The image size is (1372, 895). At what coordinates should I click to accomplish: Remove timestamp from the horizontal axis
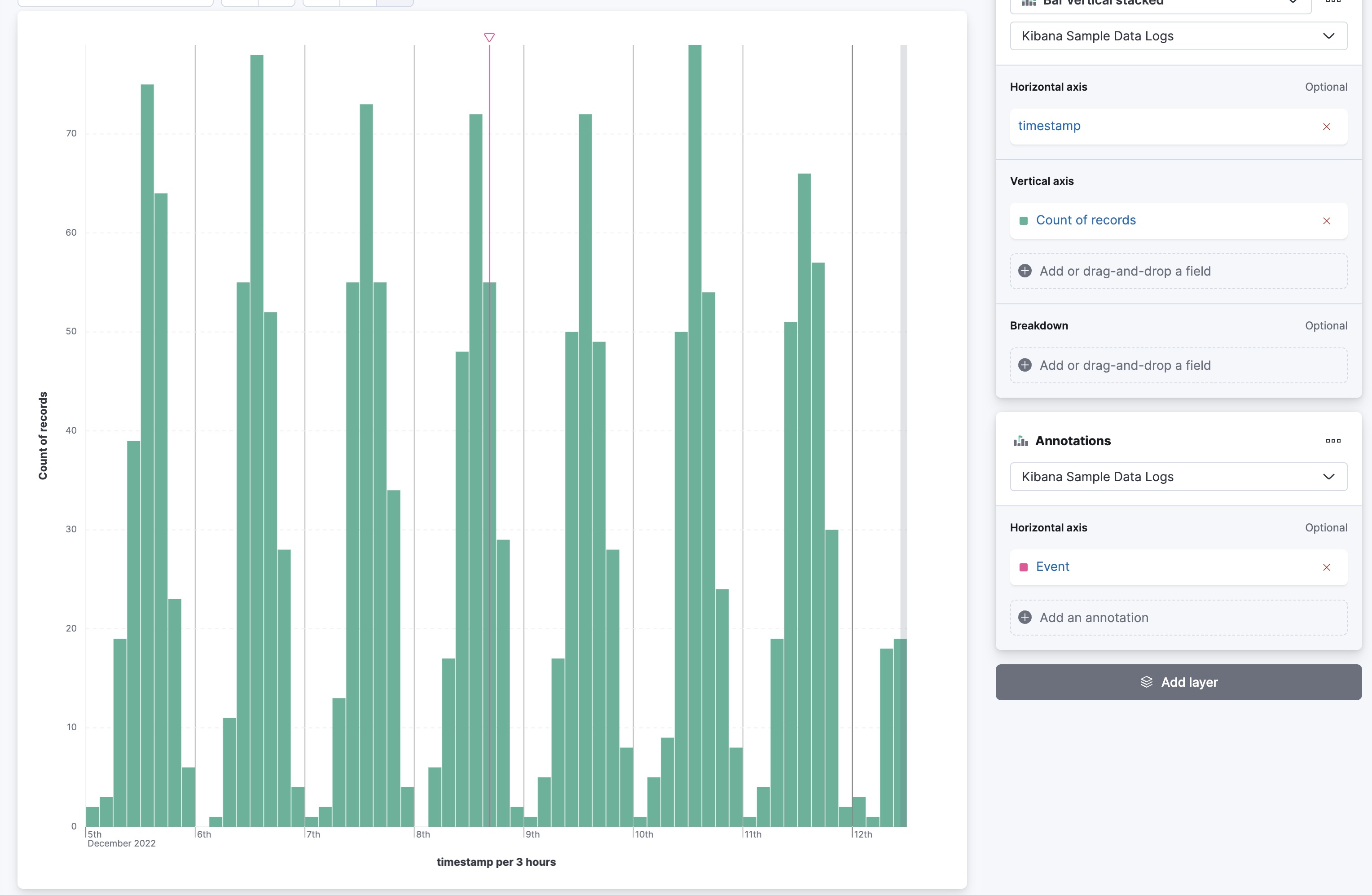(1327, 126)
